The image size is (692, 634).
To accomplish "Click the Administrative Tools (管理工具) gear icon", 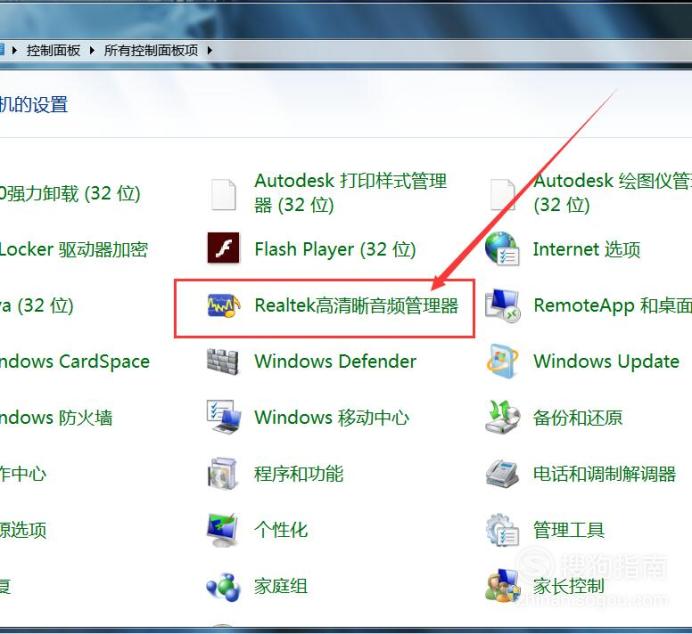I will coord(502,529).
